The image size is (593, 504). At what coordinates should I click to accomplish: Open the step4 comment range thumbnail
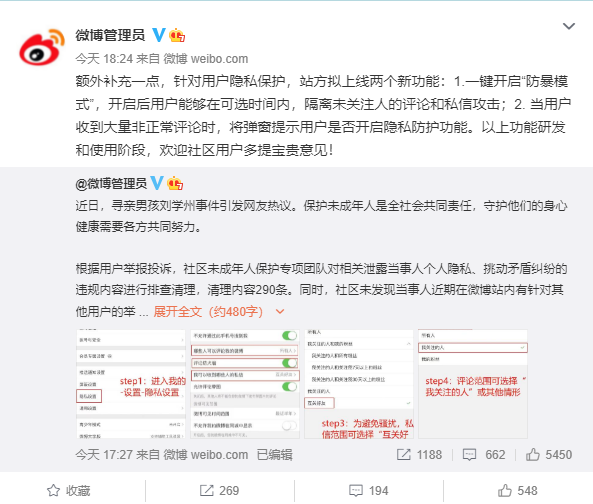[x=473, y=384]
